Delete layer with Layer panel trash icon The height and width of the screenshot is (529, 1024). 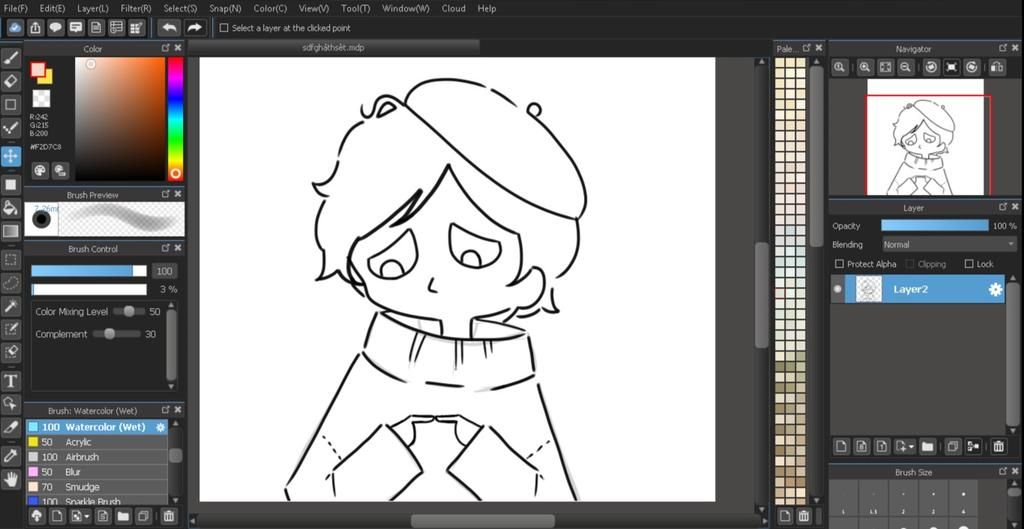coord(998,447)
